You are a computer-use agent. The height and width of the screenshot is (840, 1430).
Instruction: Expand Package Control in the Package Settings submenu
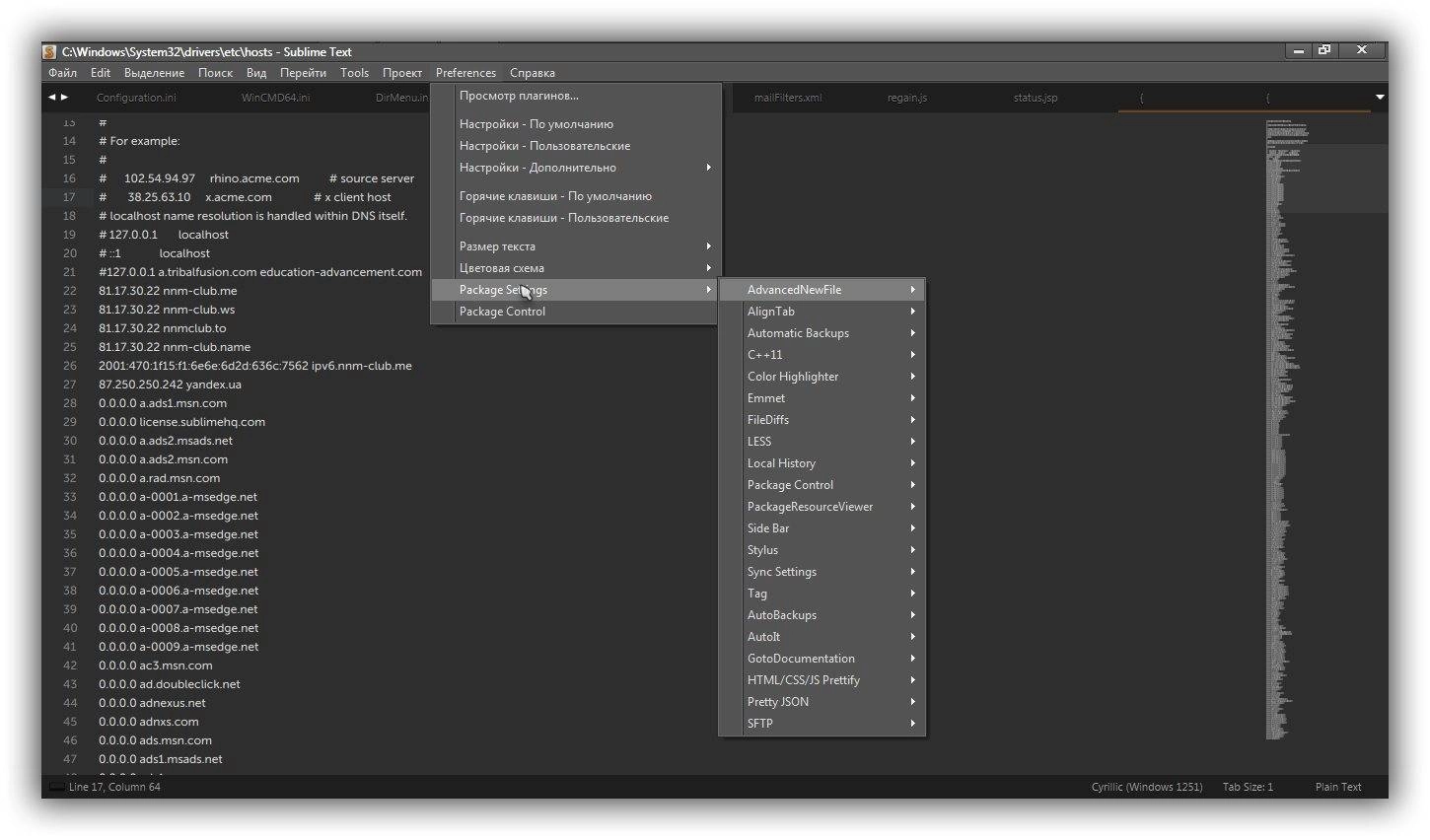(x=822, y=485)
